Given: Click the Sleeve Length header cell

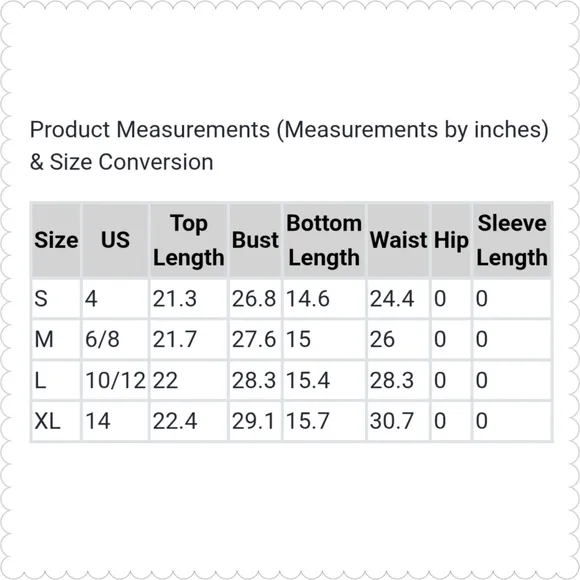Looking at the screenshot, I should point(512,240).
